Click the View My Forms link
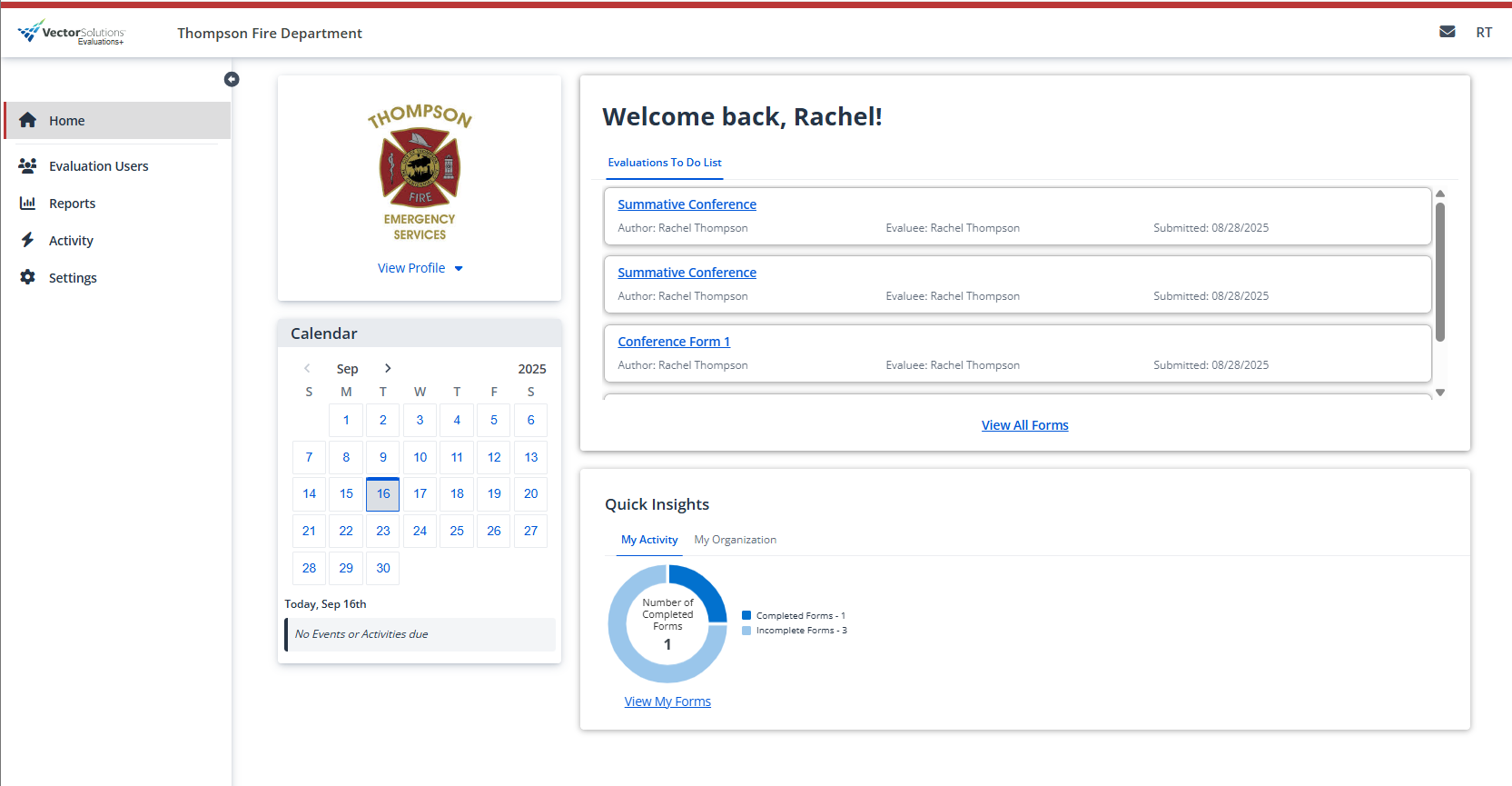This screenshot has height=786, width=1512. (667, 701)
